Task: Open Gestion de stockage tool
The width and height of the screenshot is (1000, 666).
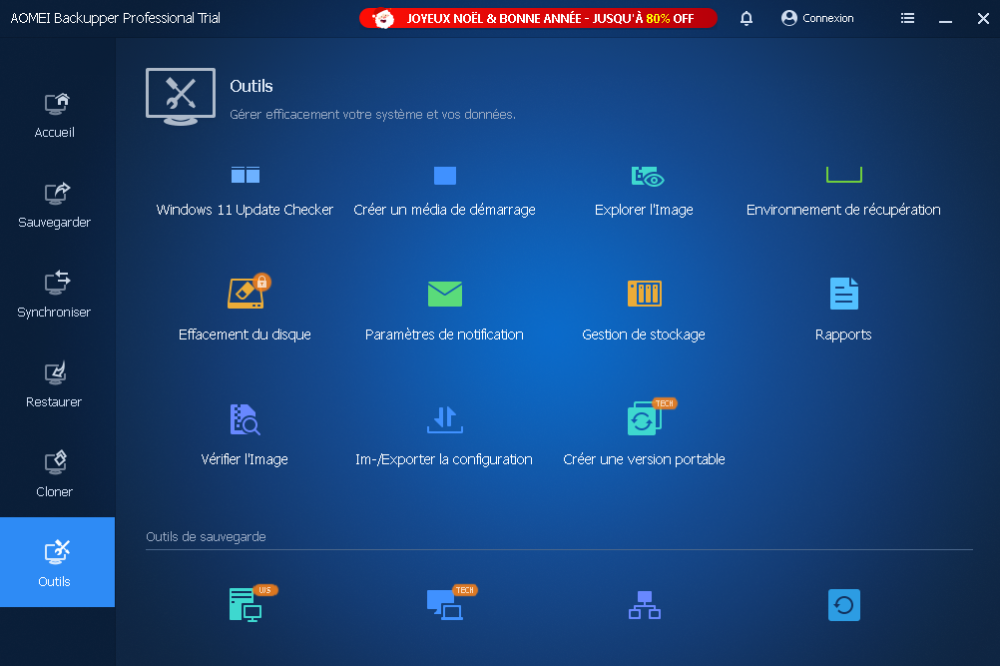Action: coord(644,294)
